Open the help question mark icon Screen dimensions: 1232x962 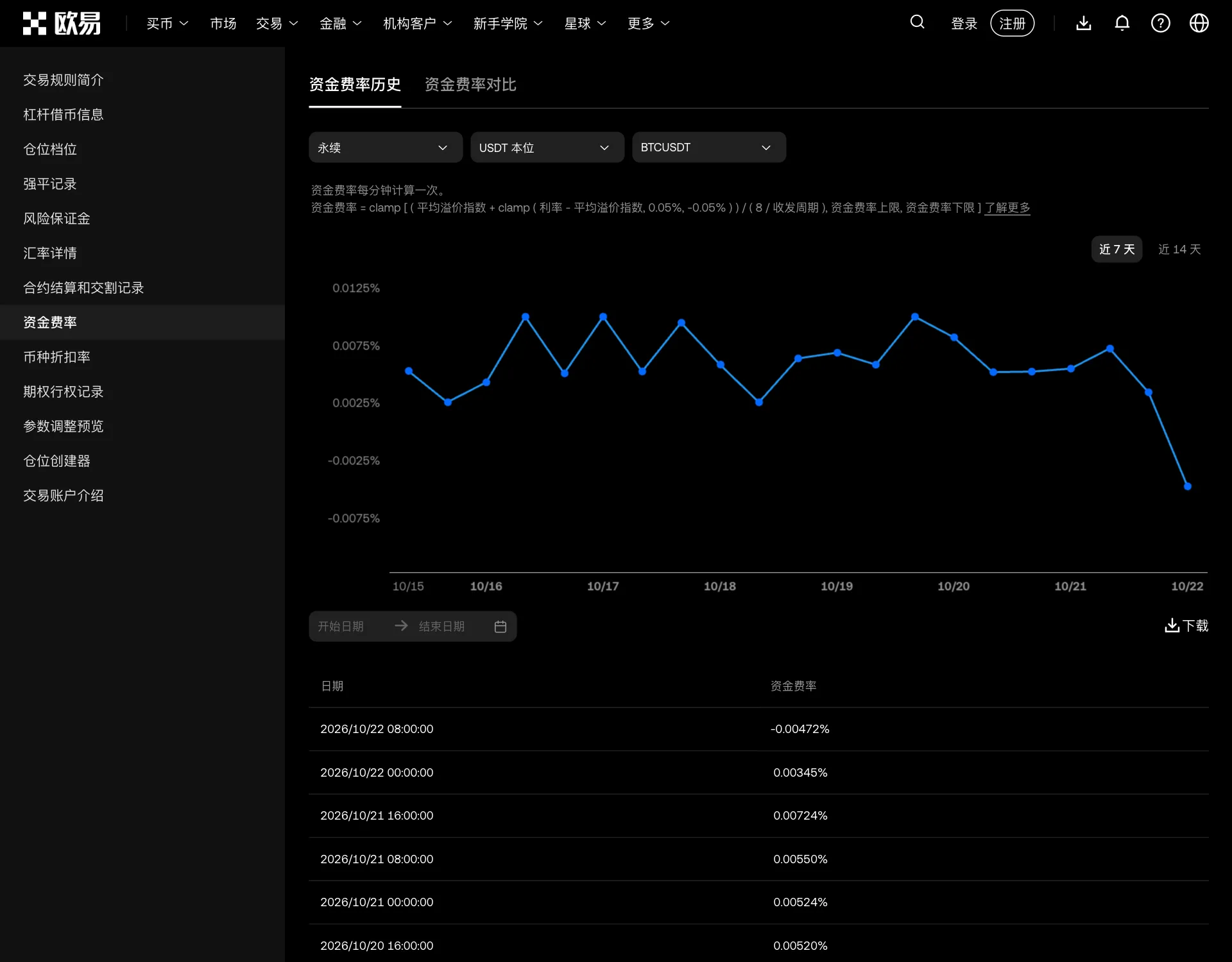[1160, 23]
